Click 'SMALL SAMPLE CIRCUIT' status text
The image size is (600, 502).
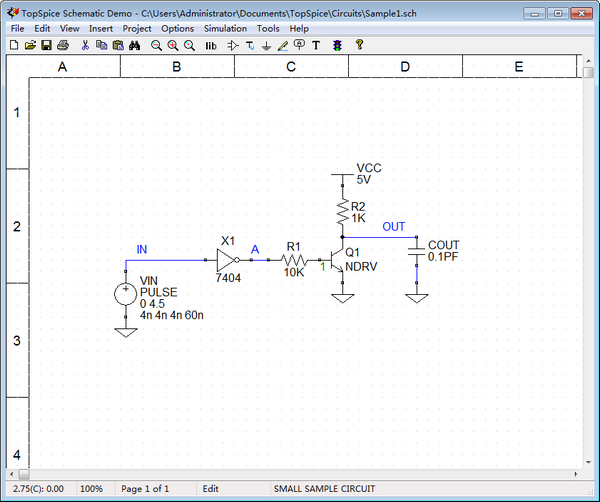(x=324, y=489)
